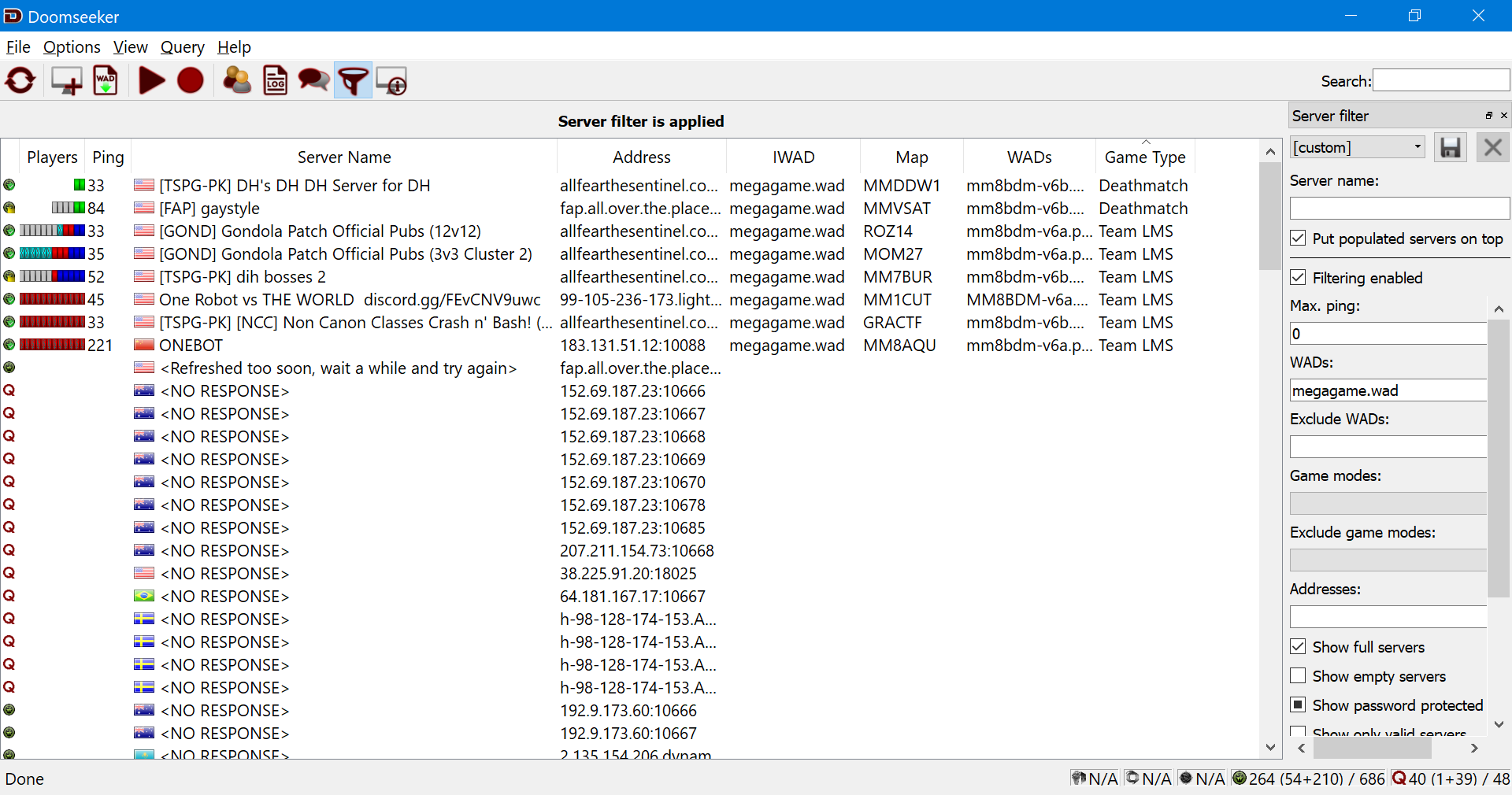The width and height of the screenshot is (1512, 795).
Task: Click the US flag for 38.225.91.20:18025
Action: (144, 573)
